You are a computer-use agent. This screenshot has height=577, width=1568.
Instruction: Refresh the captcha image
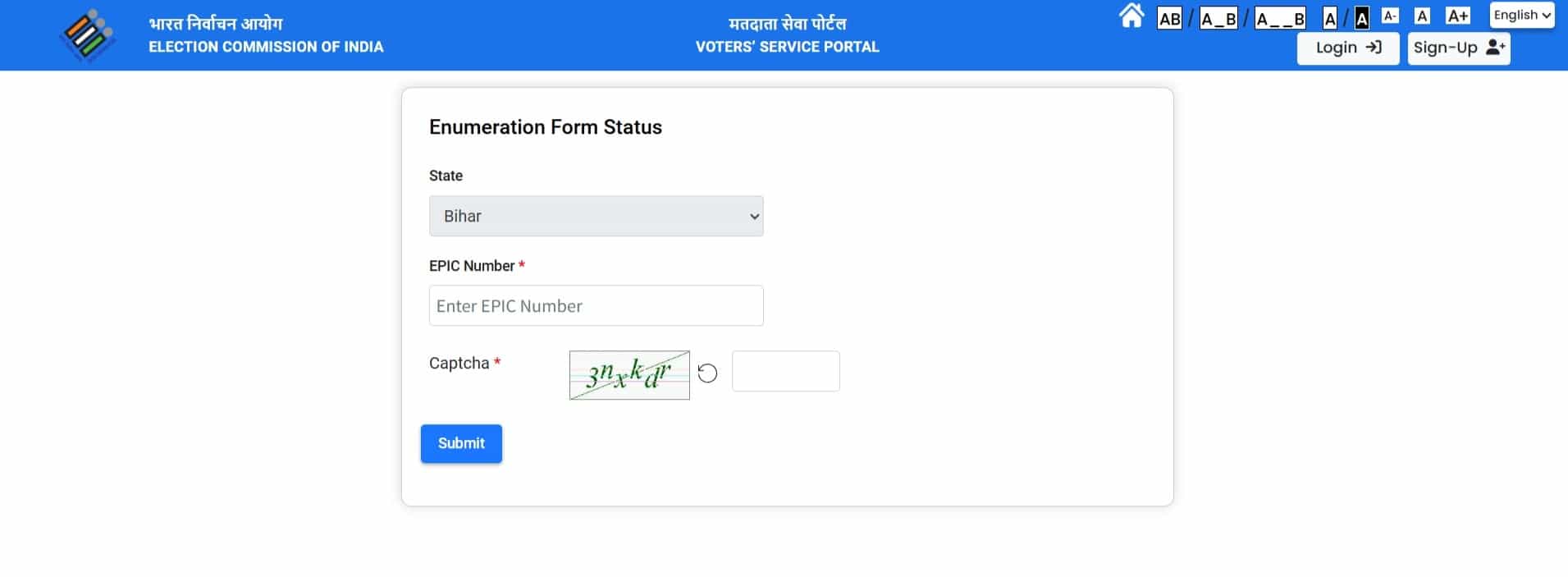tap(707, 373)
